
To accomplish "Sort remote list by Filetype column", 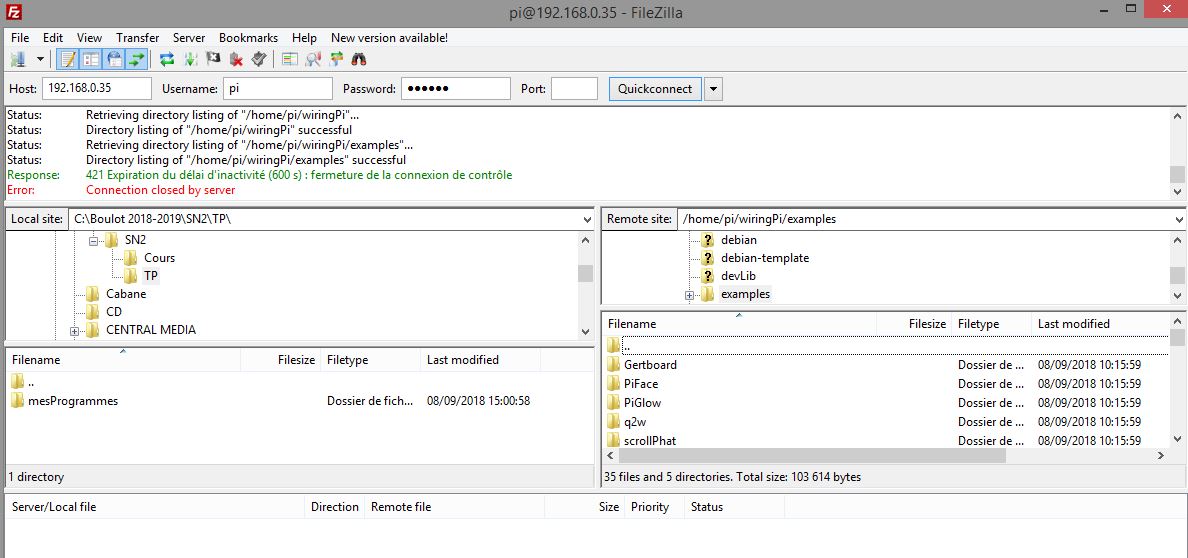I will tap(991, 324).
